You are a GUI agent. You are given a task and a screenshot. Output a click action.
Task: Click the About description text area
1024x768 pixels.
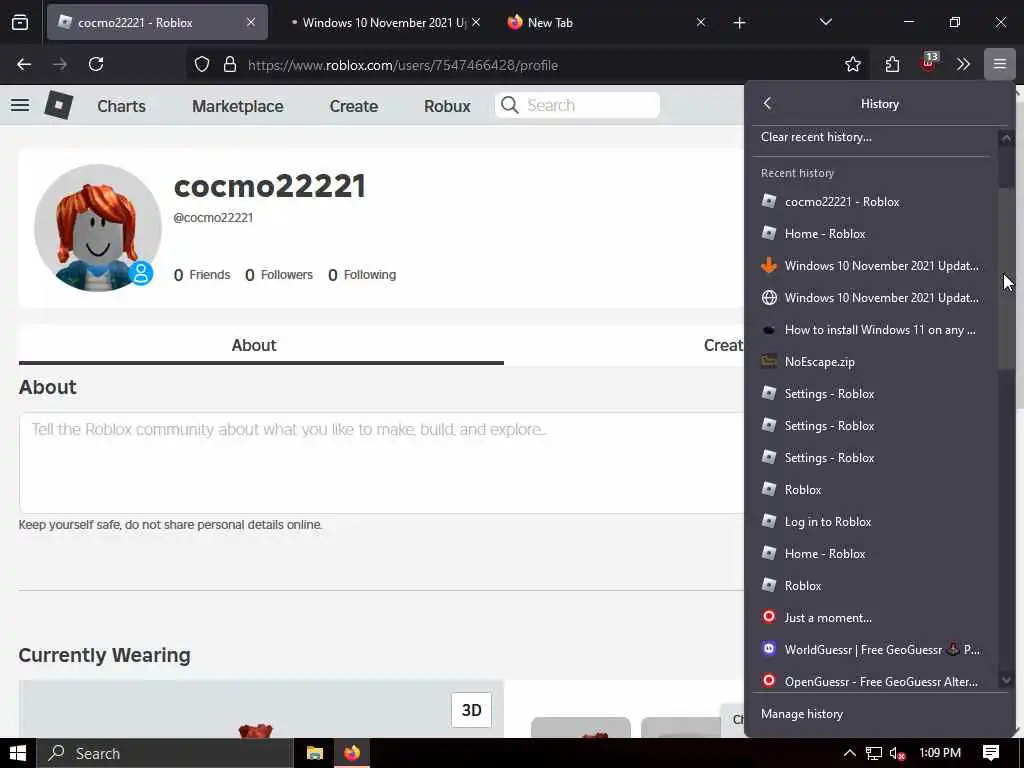382,462
